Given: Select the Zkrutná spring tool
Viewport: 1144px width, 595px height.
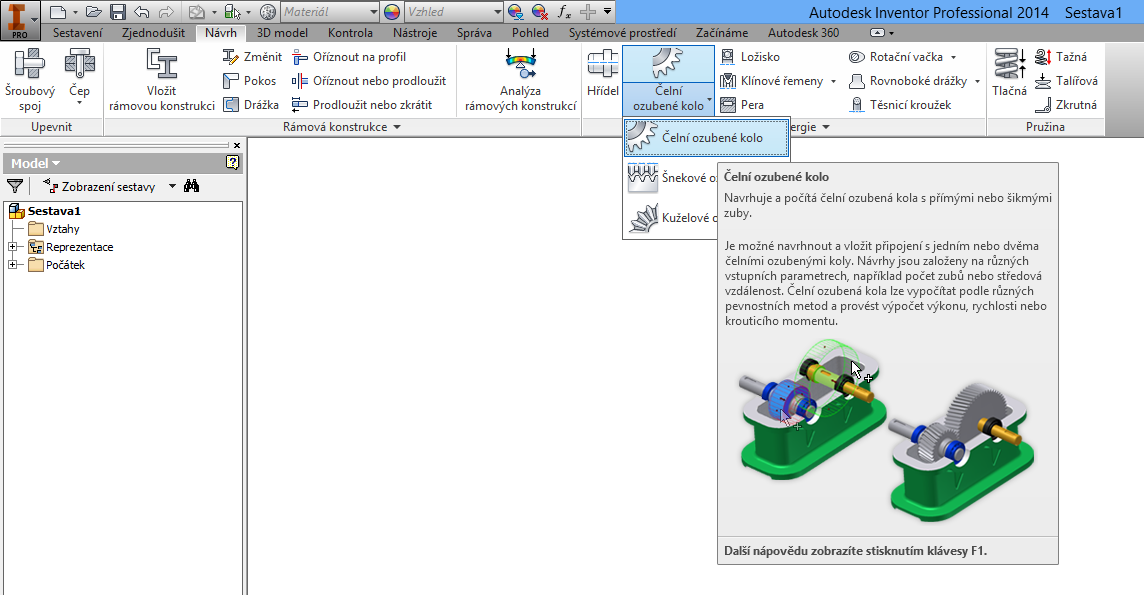Looking at the screenshot, I should click(x=1066, y=105).
